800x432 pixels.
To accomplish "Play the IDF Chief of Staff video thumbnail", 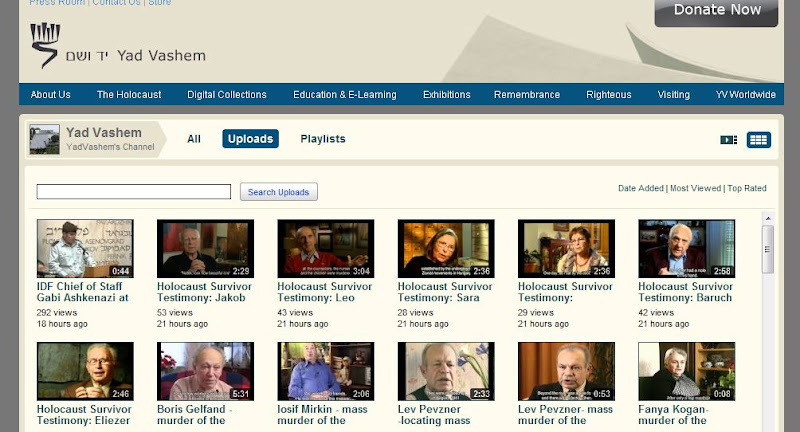I will (x=85, y=249).
